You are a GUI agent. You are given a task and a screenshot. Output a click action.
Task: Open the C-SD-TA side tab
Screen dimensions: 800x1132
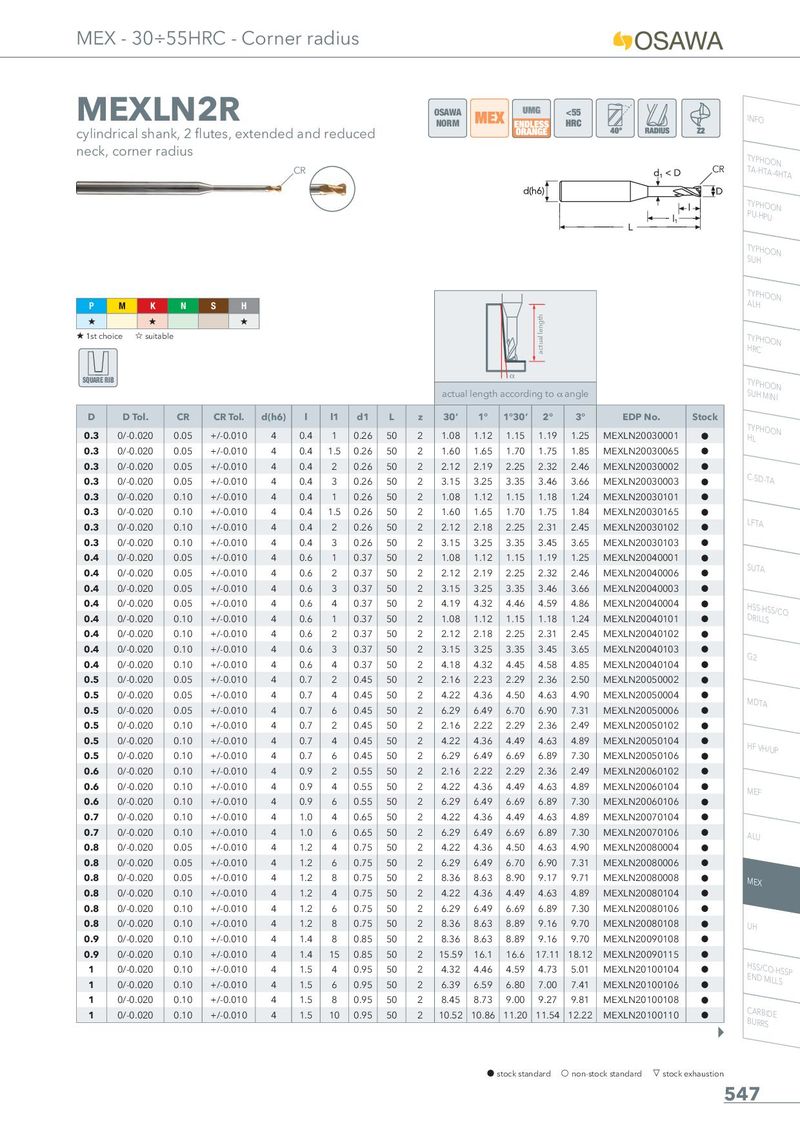tap(770, 480)
